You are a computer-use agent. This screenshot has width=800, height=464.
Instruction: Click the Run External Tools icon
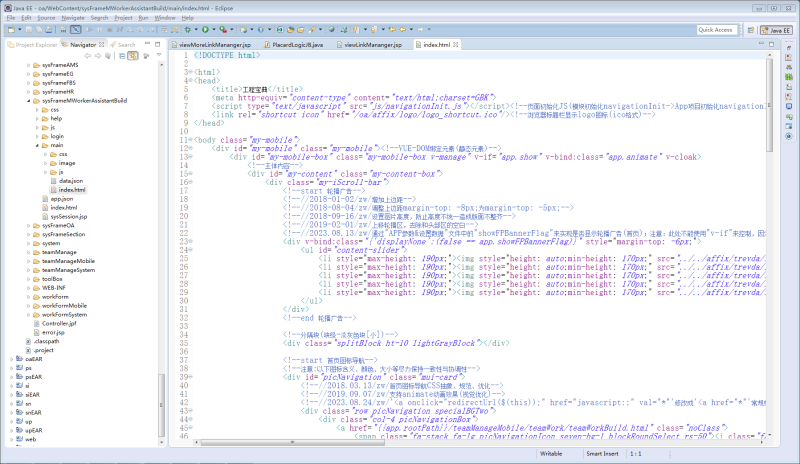tap(223, 30)
